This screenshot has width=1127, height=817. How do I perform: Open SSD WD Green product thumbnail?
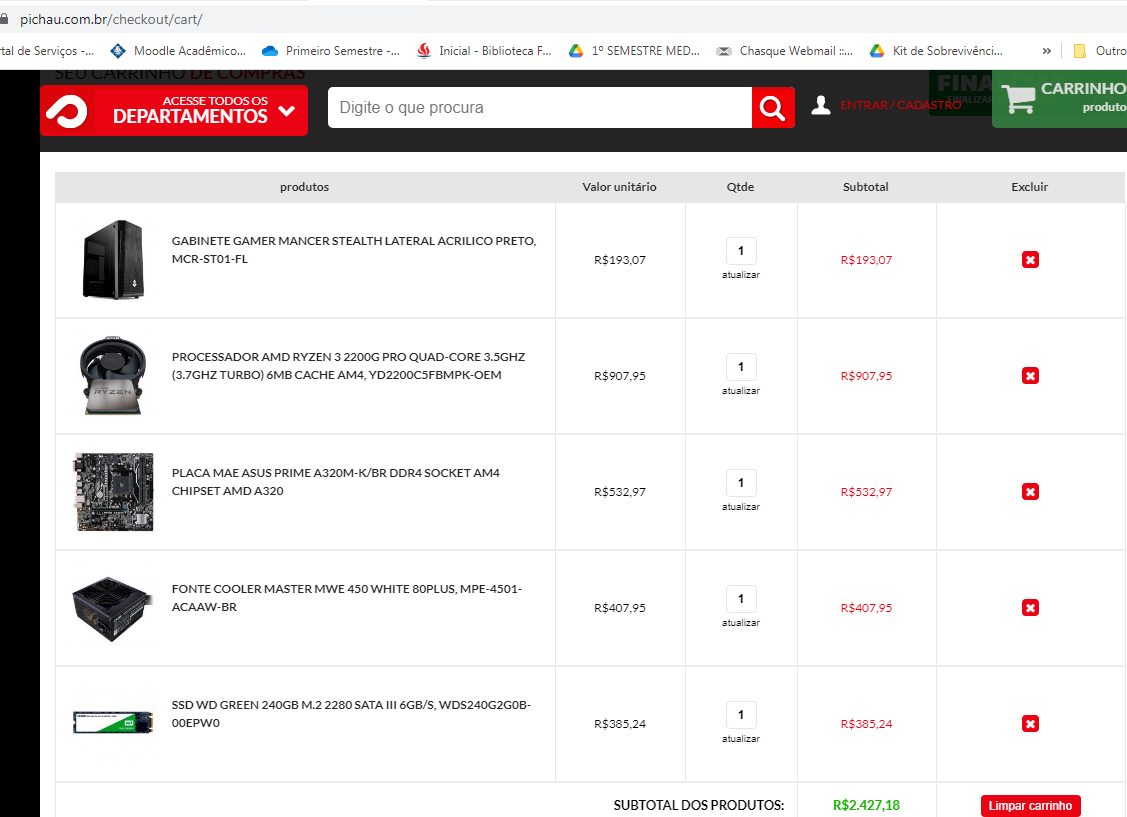click(x=114, y=722)
